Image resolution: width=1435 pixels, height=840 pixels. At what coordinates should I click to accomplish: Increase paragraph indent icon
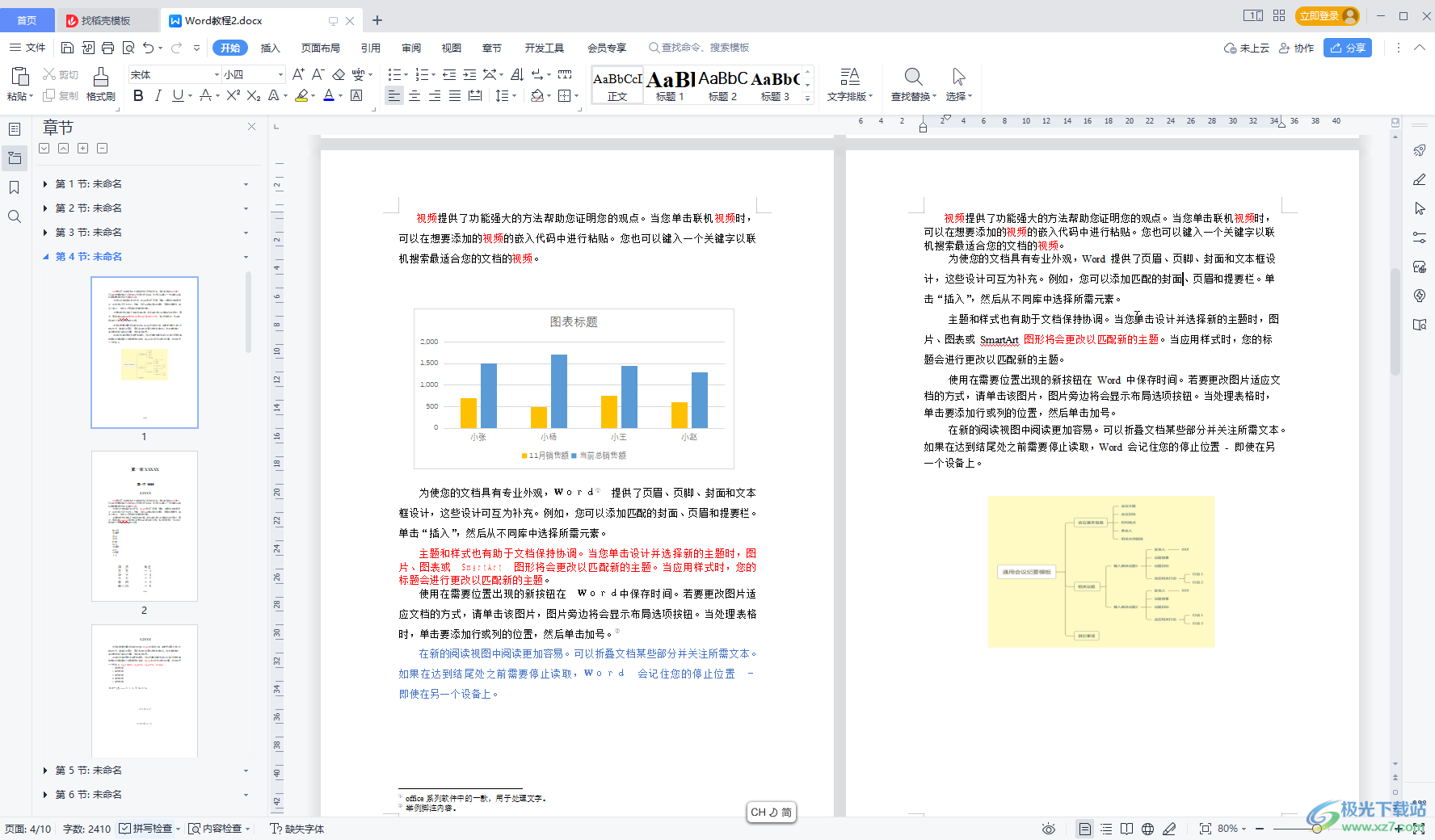pos(469,74)
